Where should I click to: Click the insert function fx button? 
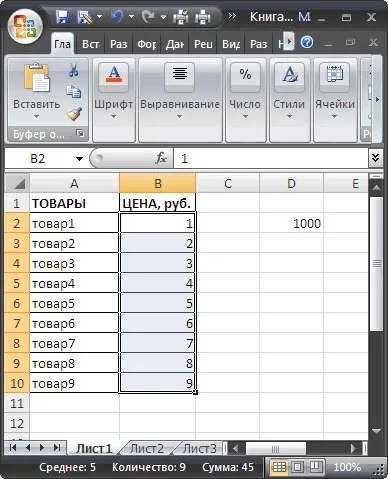[161, 158]
